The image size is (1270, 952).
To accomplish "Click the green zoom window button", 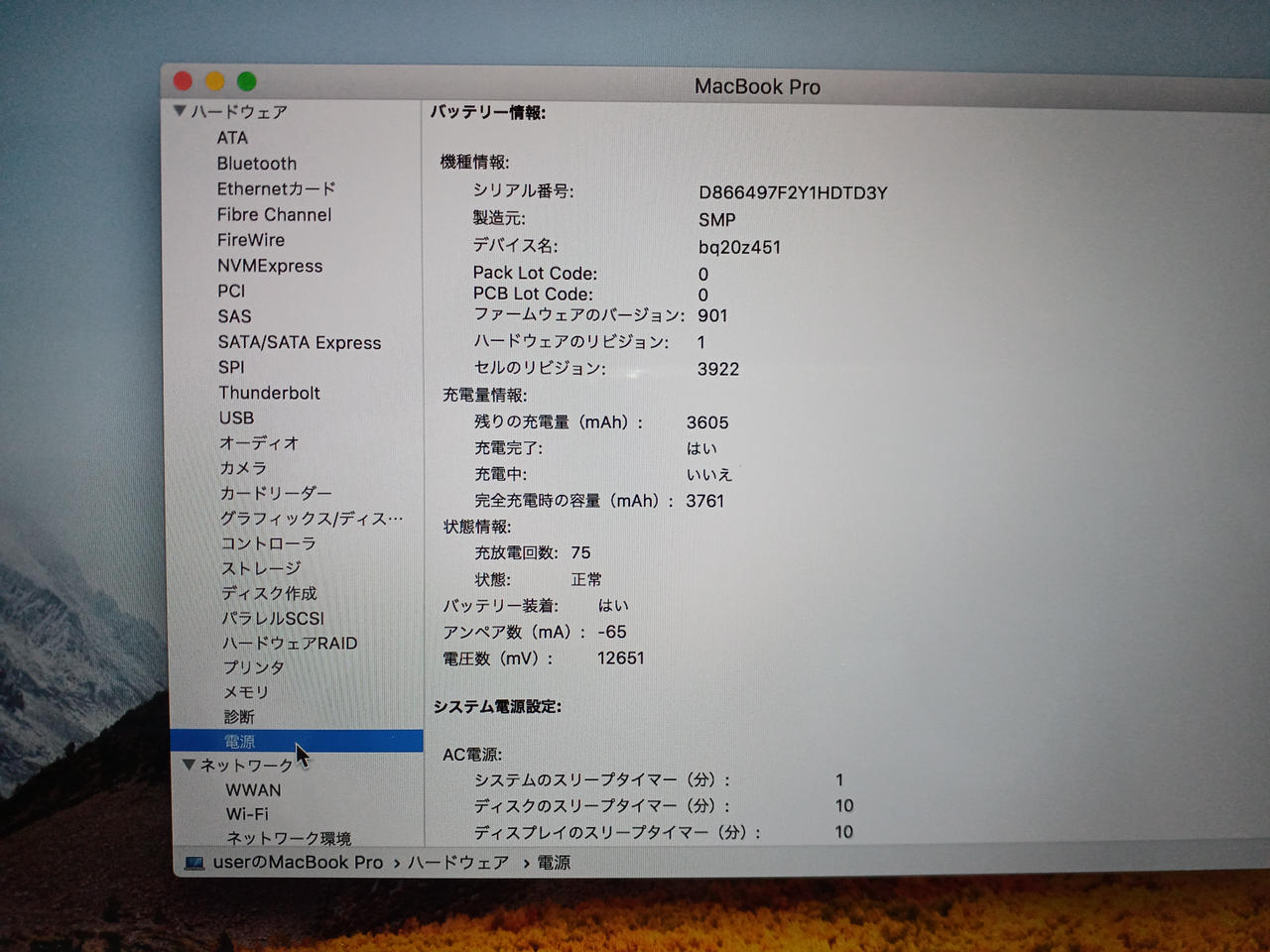I will pyautogui.click(x=247, y=81).
